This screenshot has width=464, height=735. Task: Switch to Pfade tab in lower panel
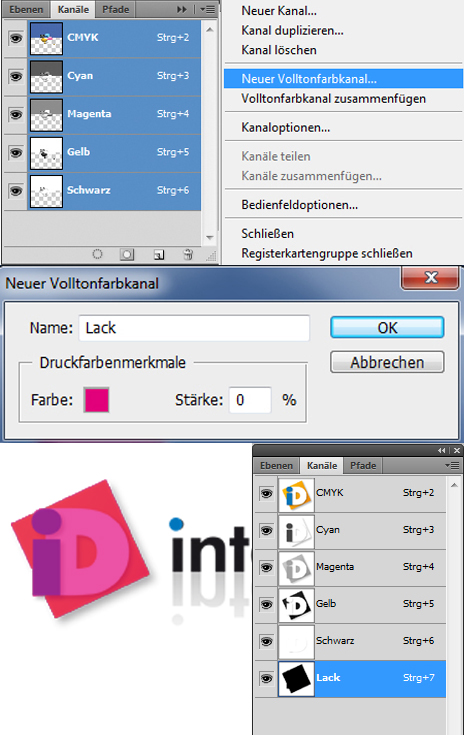tap(363, 465)
